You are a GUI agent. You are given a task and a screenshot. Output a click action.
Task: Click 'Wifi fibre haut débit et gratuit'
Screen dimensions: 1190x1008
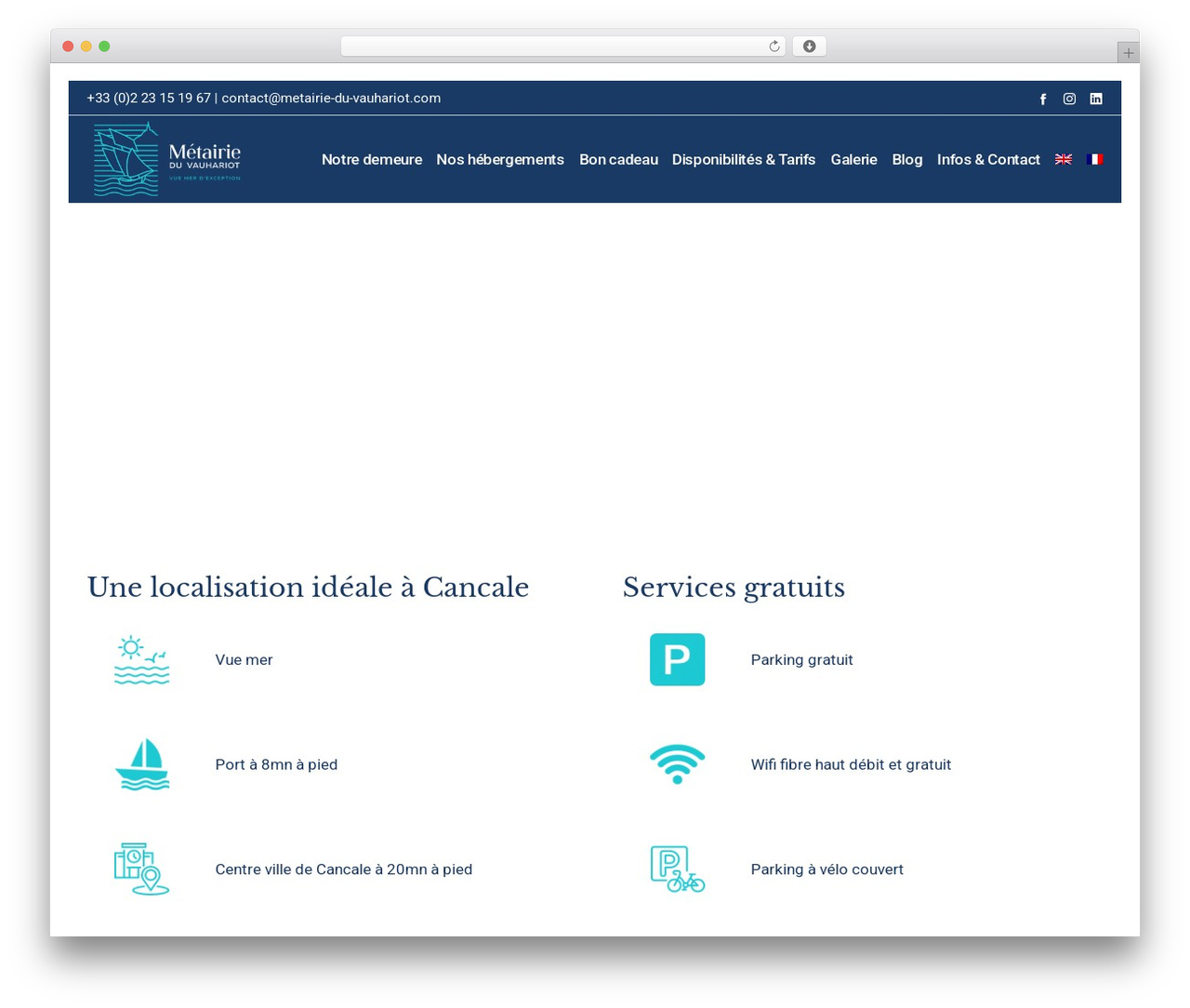click(x=851, y=764)
